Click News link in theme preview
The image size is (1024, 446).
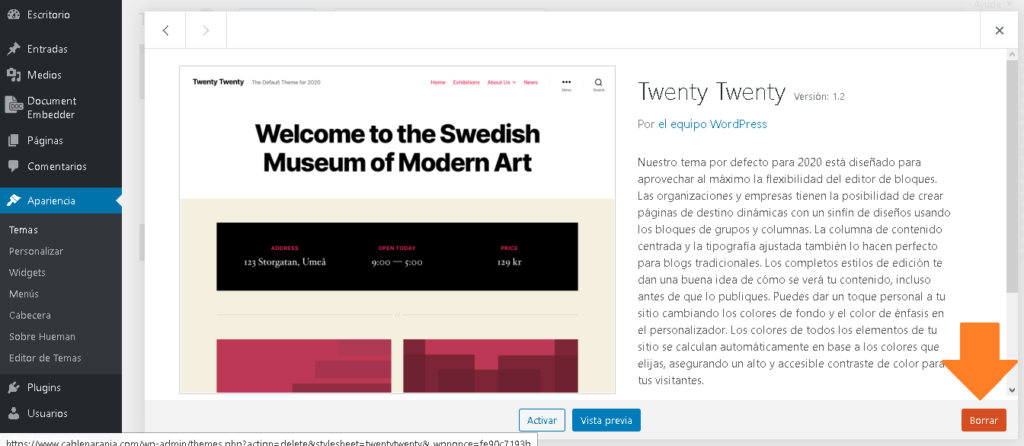click(530, 82)
